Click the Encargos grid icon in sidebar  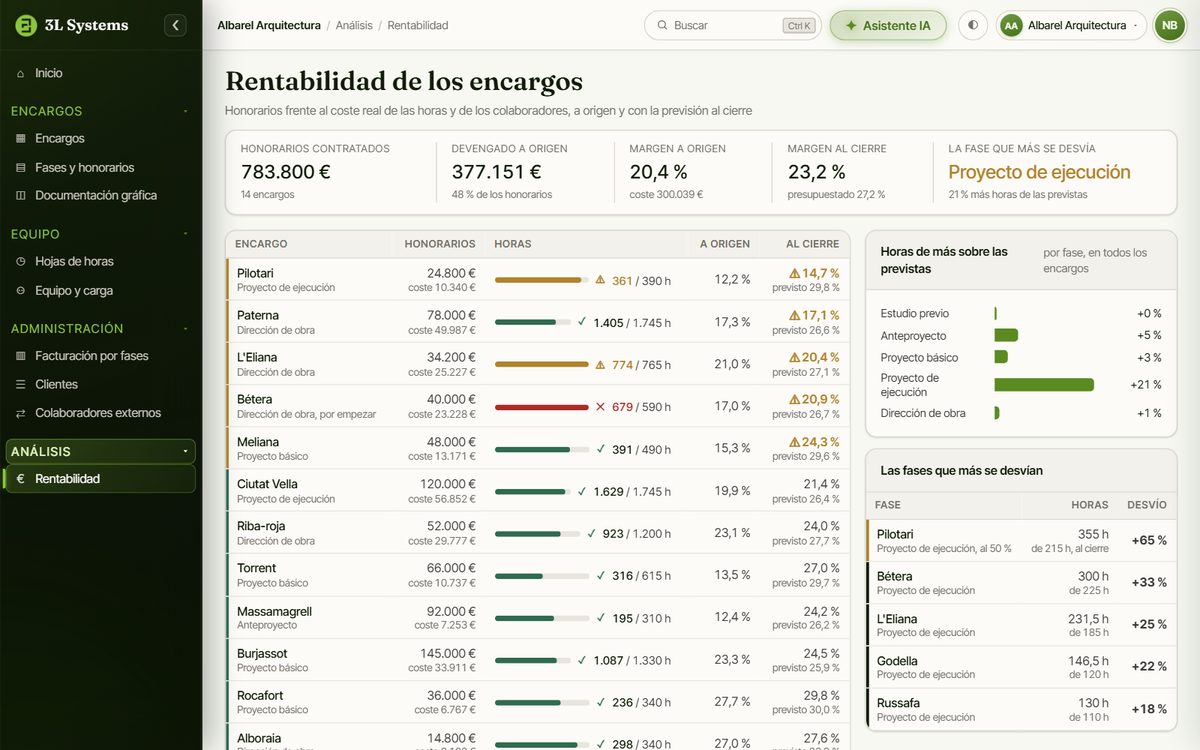point(21,139)
